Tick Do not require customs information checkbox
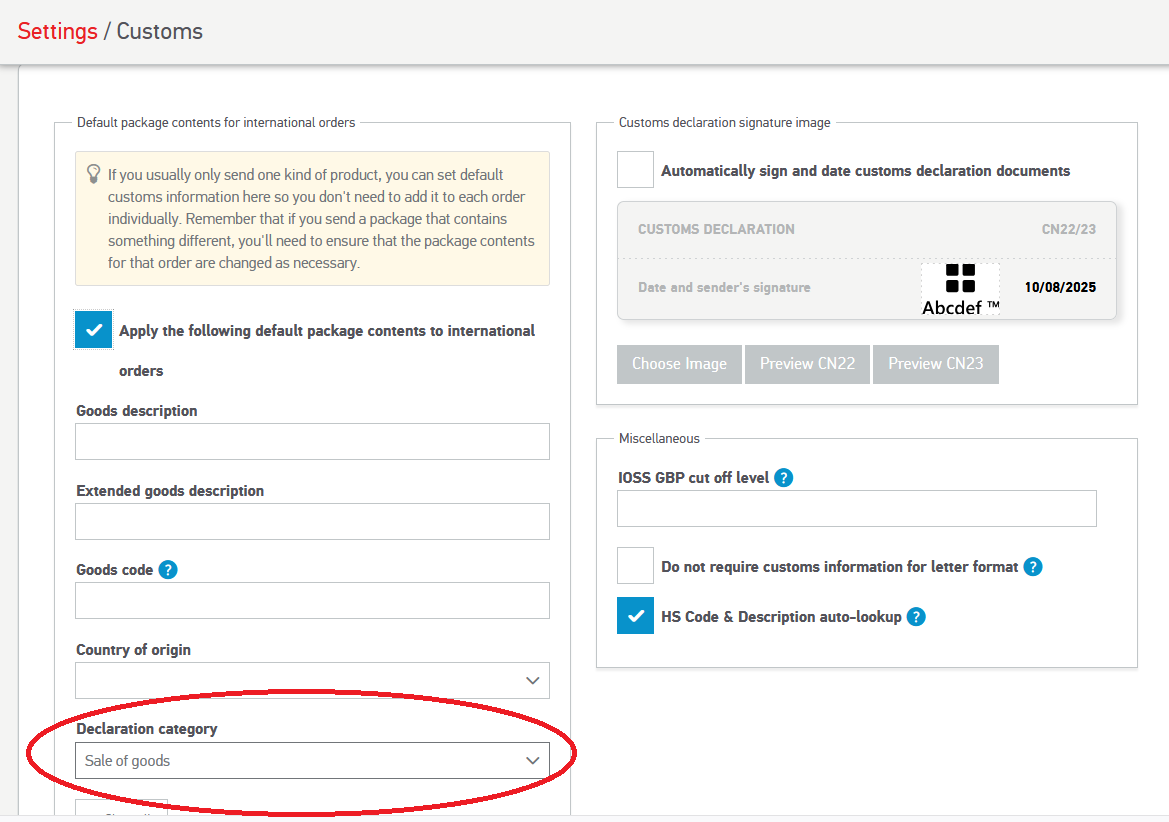This screenshot has height=822, width=1169. pyautogui.click(x=635, y=566)
